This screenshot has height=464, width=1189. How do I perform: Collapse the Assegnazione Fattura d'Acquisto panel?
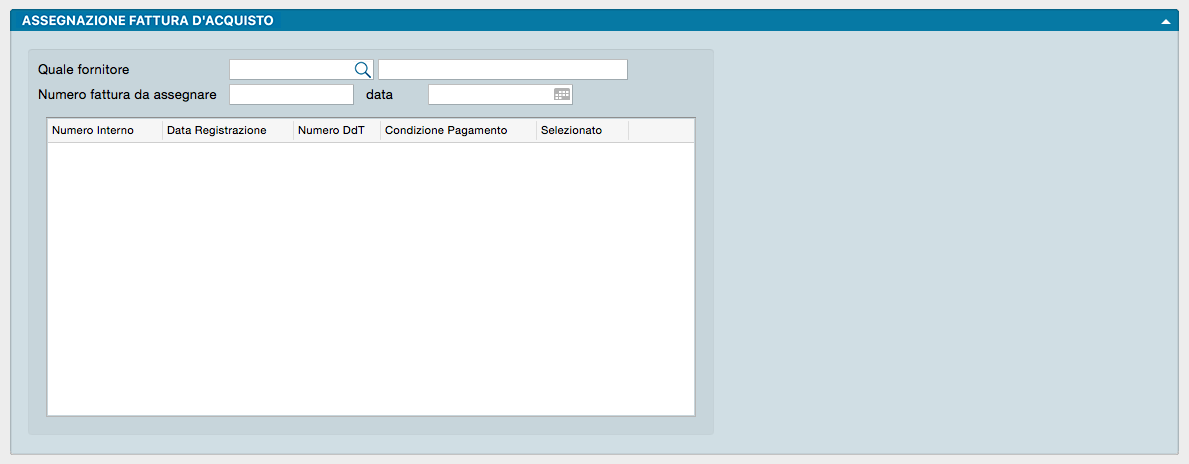[1165, 21]
